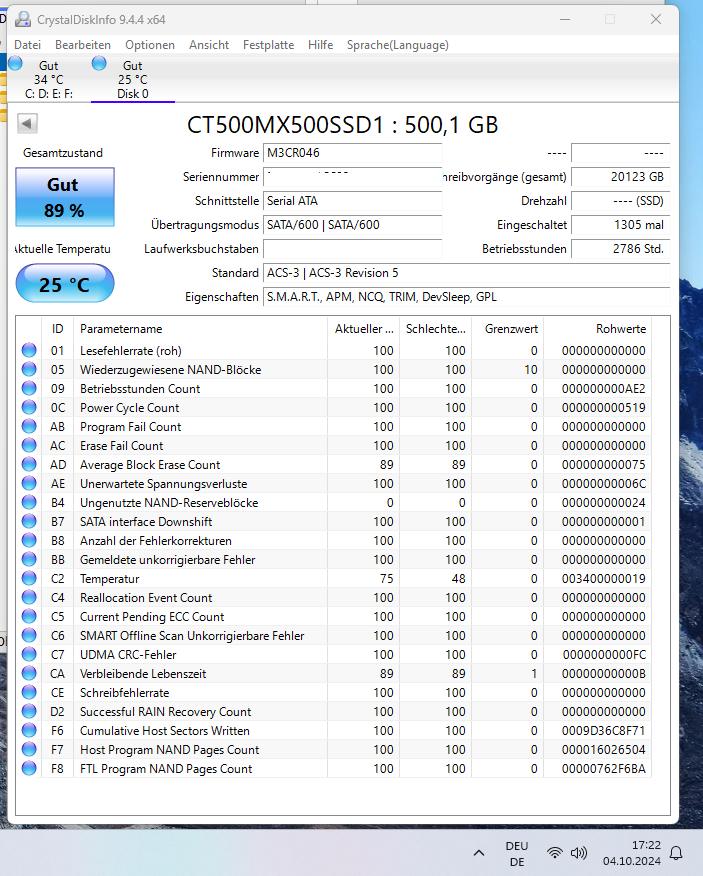The image size is (703, 876).
Task: Click raw value 0009D36C8F71
Action: (x=604, y=731)
